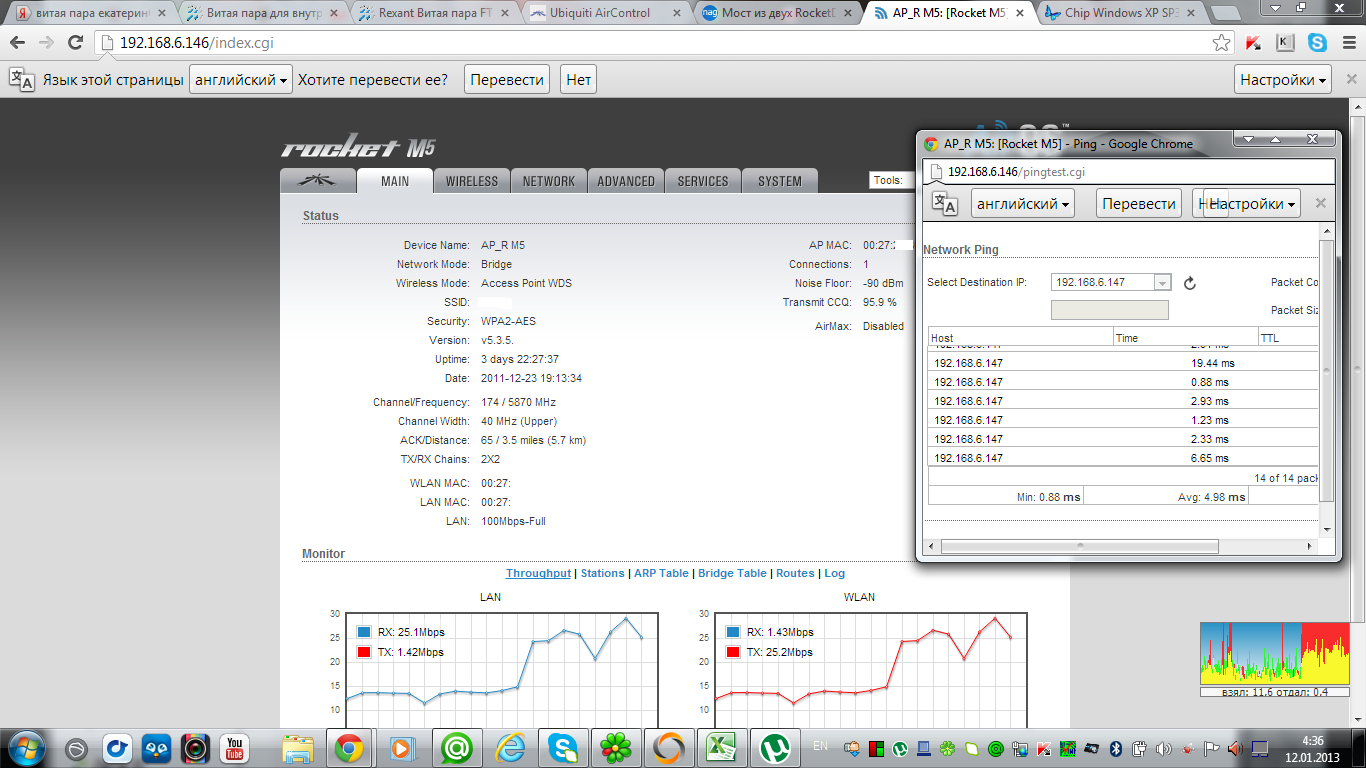The width and height of the screenshot is (1366, 768).
Task: Bookmark this page with the star icon
Action: 1221,43
